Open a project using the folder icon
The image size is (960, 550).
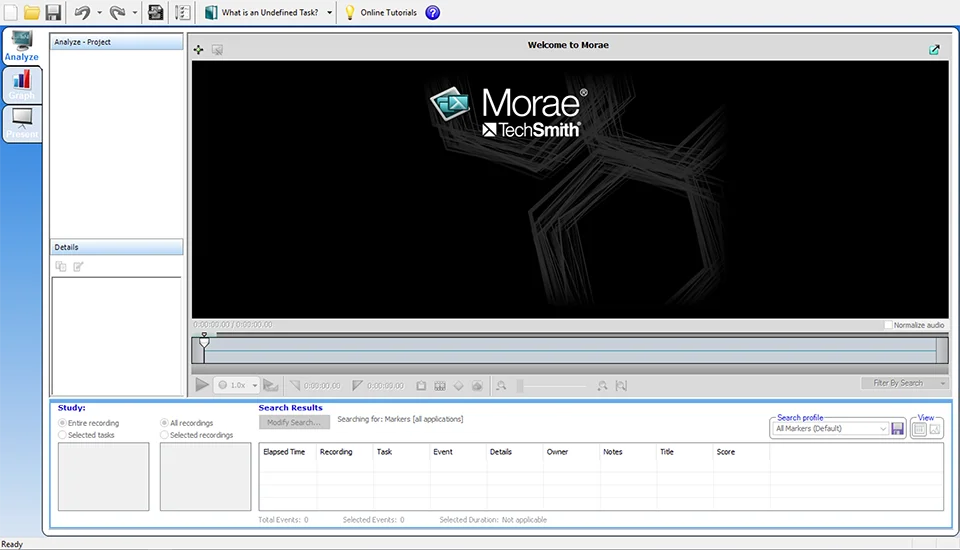(x=32, y=13)
